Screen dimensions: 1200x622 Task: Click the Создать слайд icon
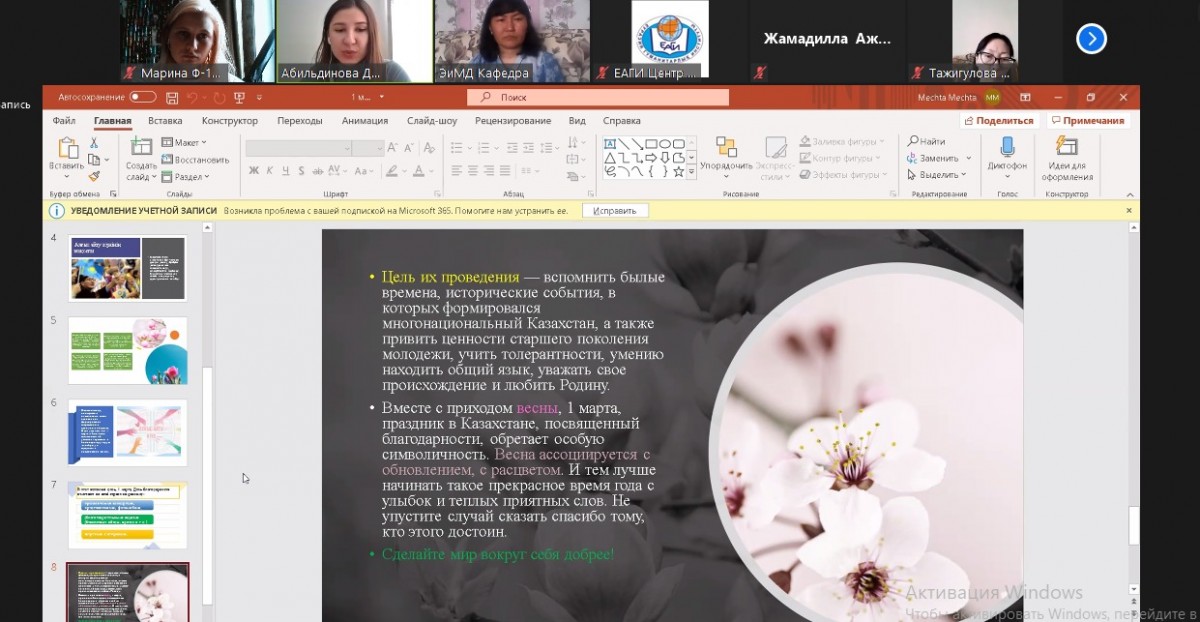pyautogui.click(x=140, y=149)
